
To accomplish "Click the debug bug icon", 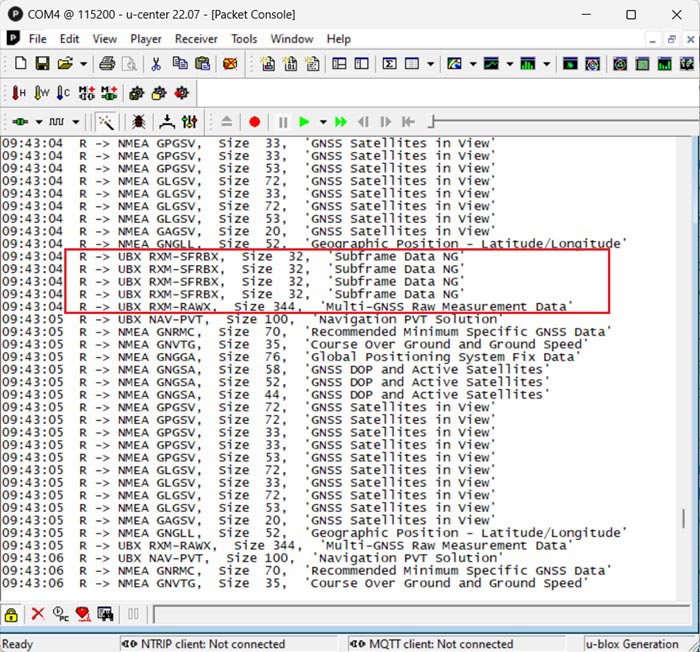I will click(x=139, y=122).
